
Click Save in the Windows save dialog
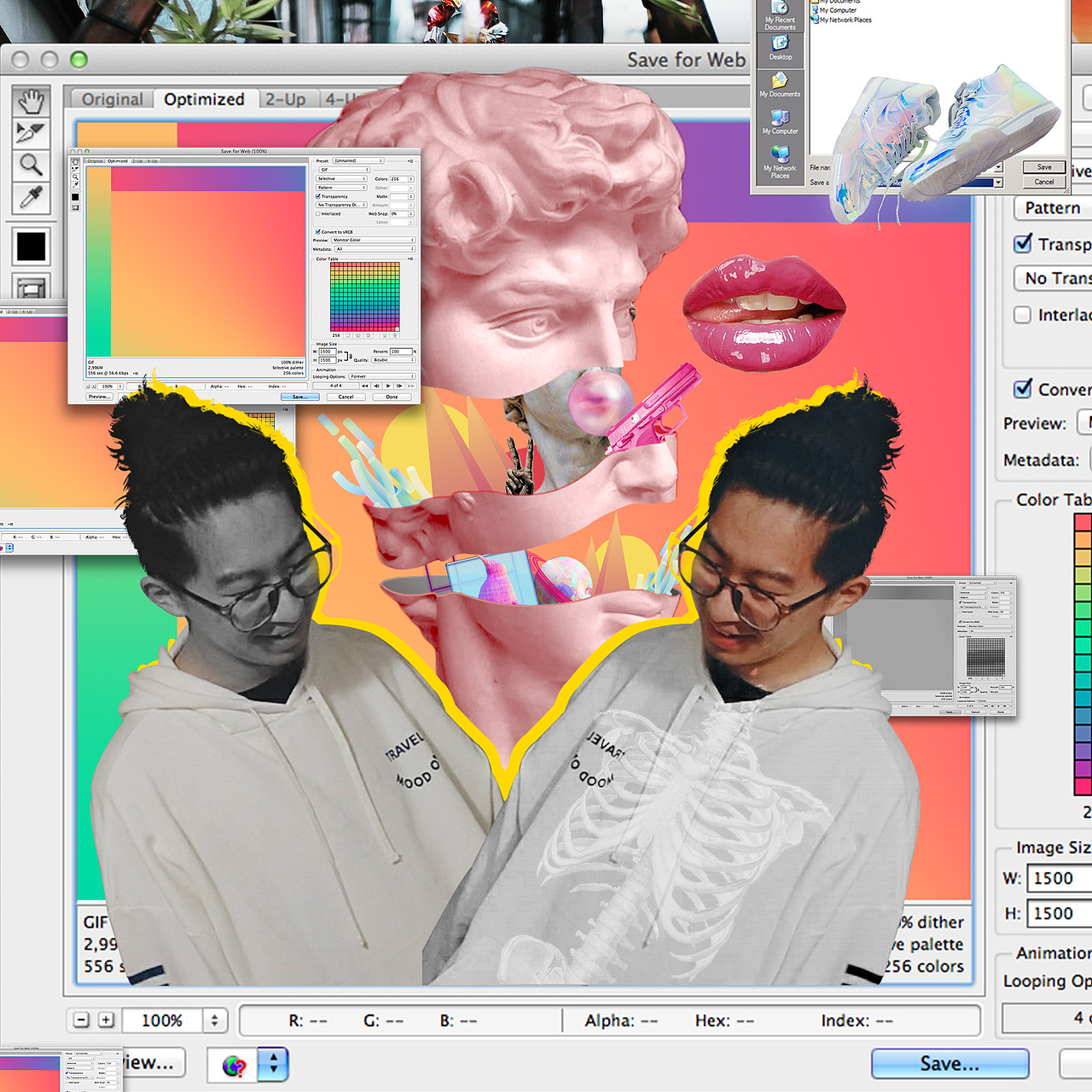click(1044, 167)
